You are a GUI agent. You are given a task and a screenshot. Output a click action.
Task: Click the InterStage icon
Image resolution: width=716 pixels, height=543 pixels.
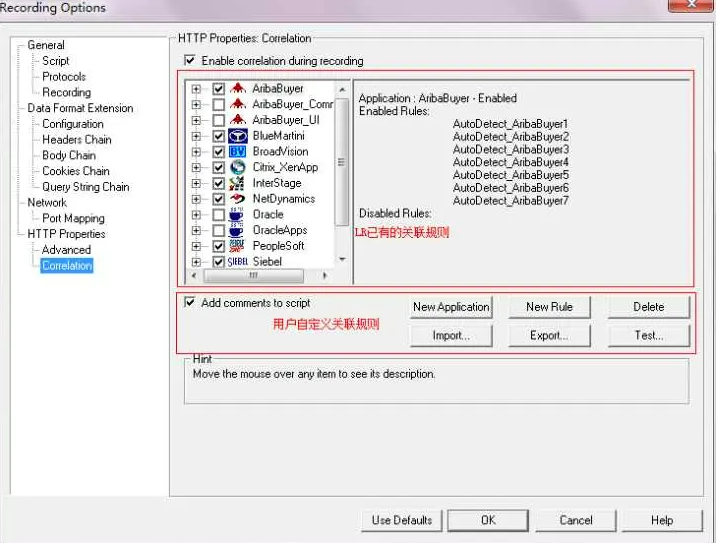pyautogui.click(x=237, y=183)
